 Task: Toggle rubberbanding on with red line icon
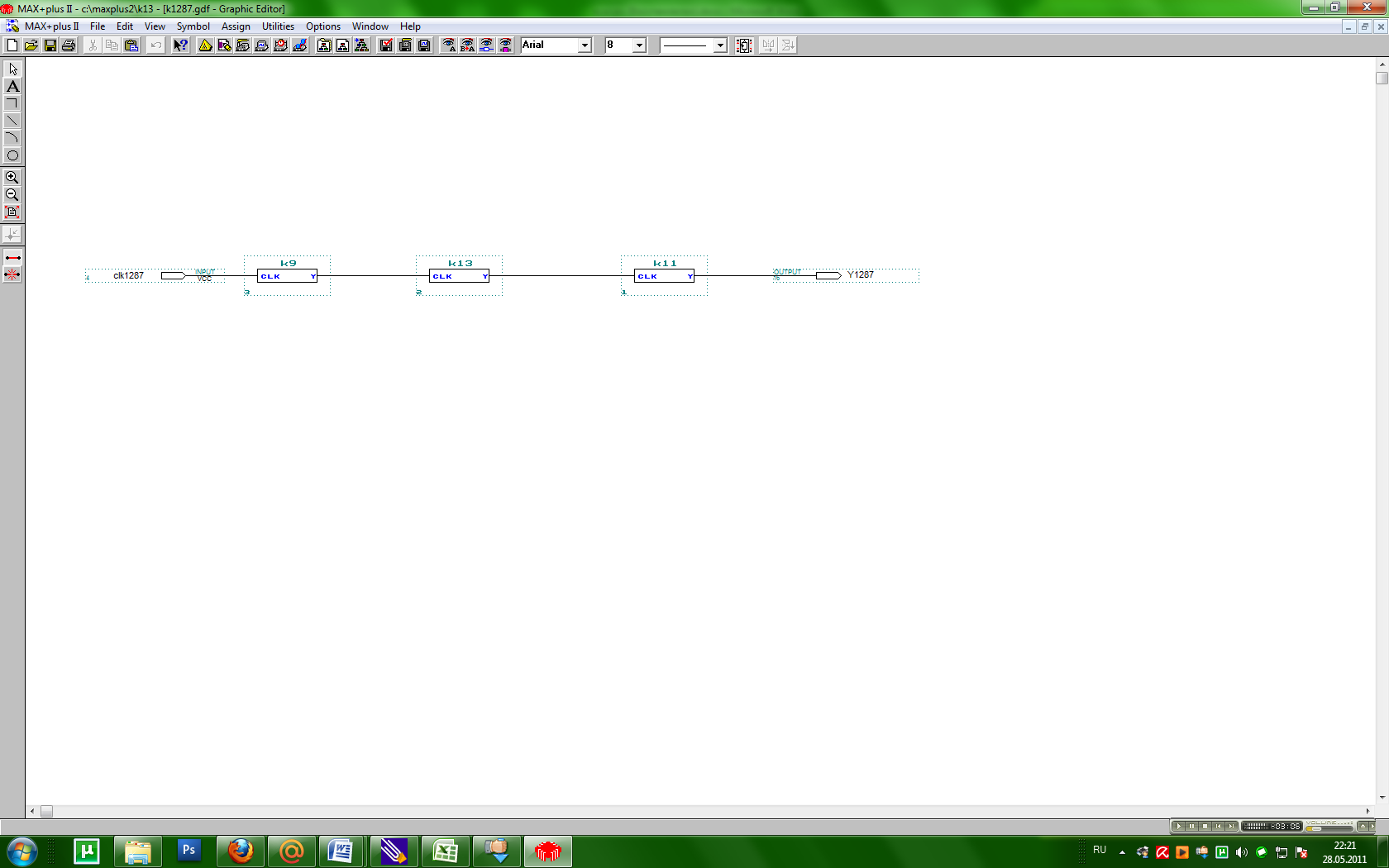click(x=12, y=258)
